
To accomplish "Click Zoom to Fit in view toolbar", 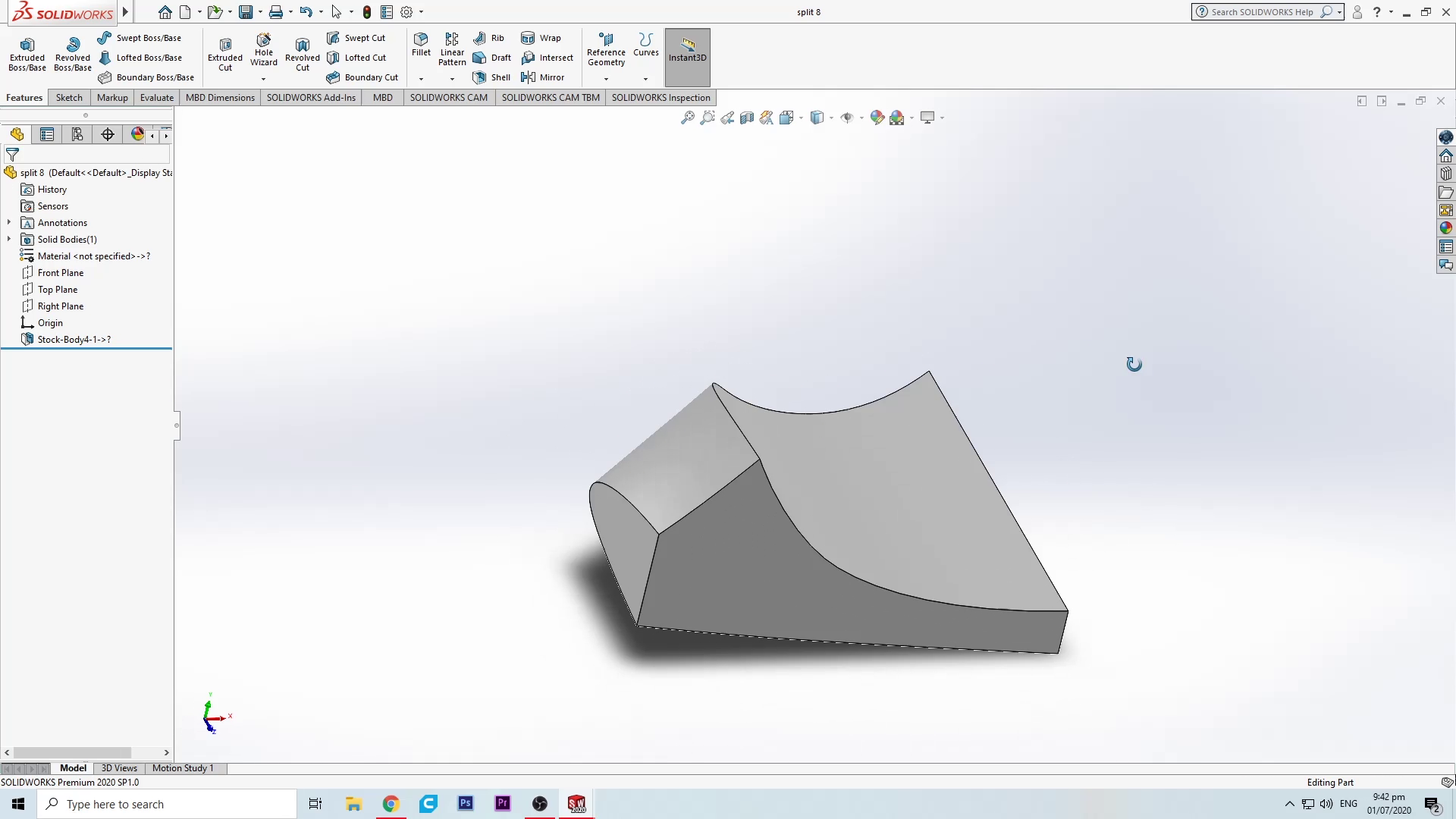I will (688, 118).
